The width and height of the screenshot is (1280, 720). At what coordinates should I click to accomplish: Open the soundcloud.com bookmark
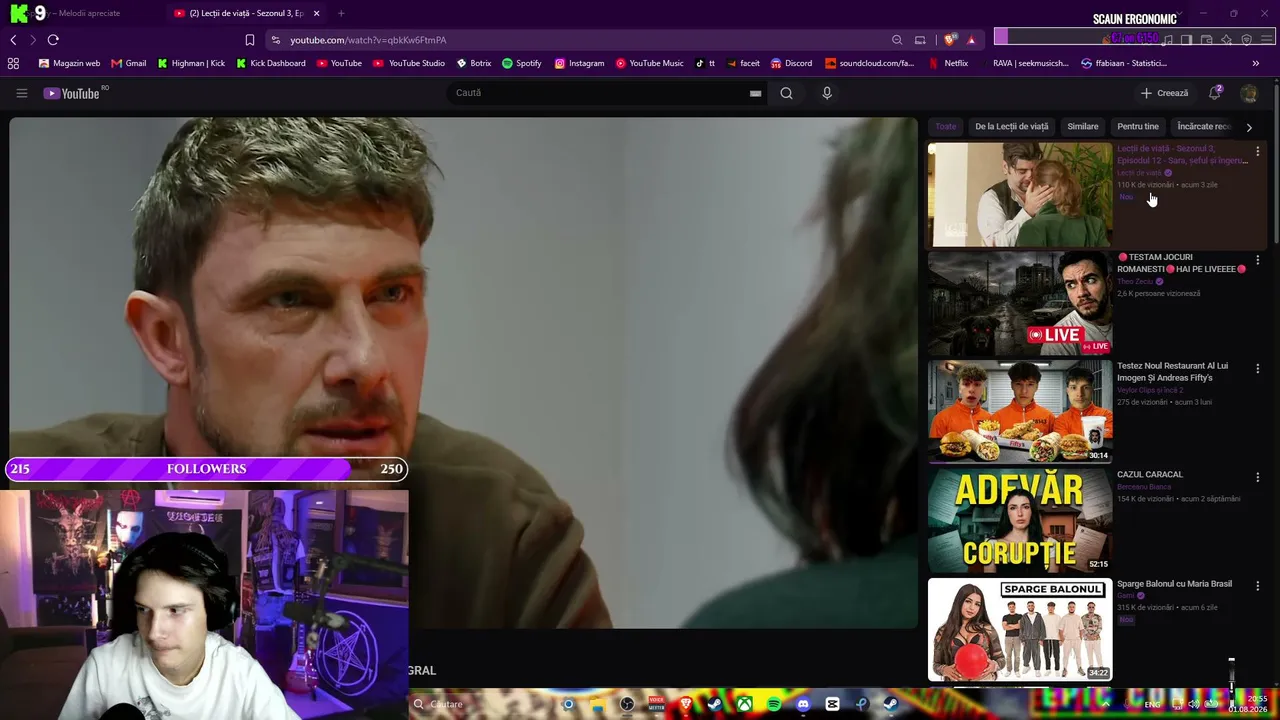click(x=870, y=63)
